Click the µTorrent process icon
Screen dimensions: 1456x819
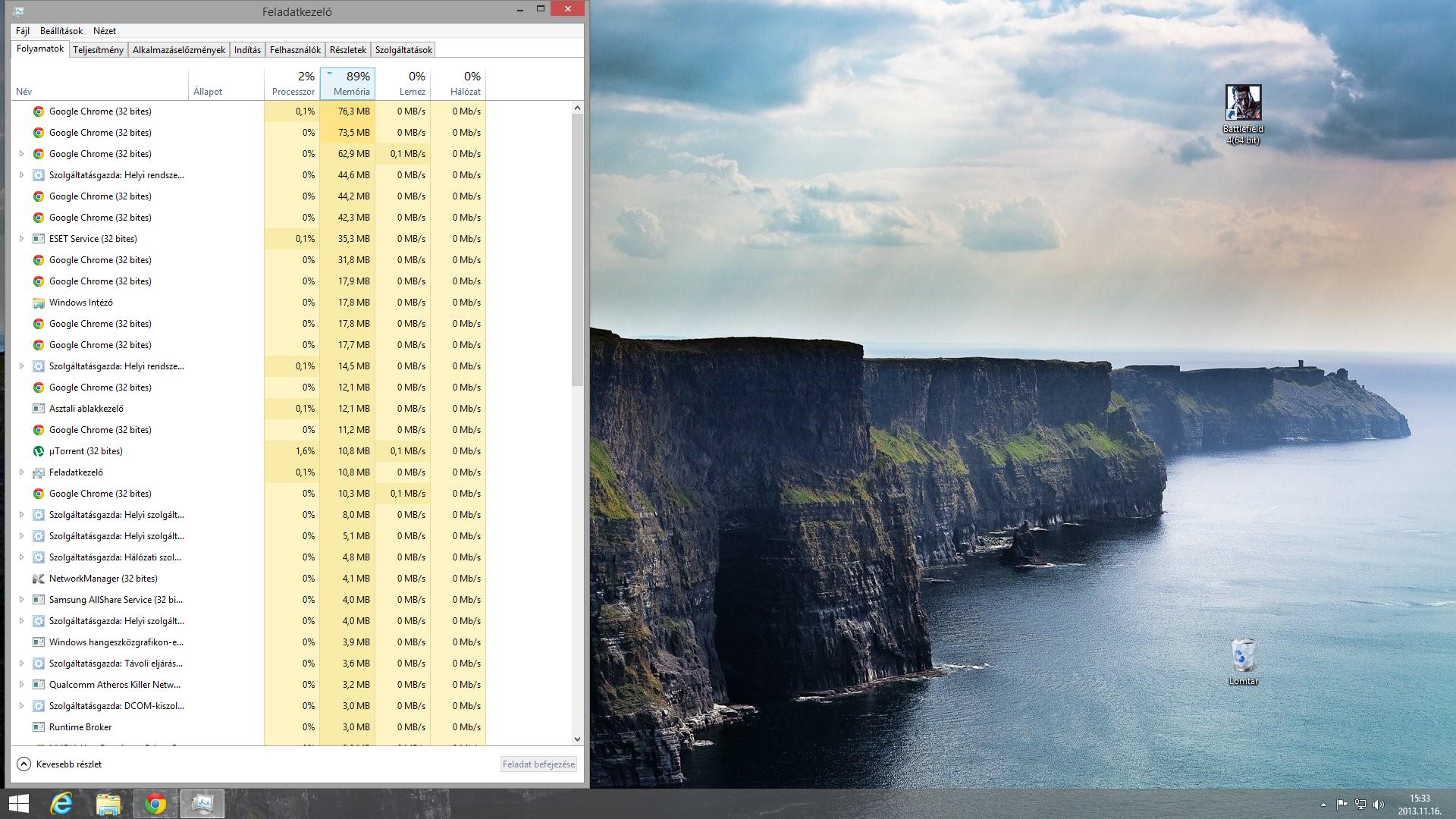point(39,451)
